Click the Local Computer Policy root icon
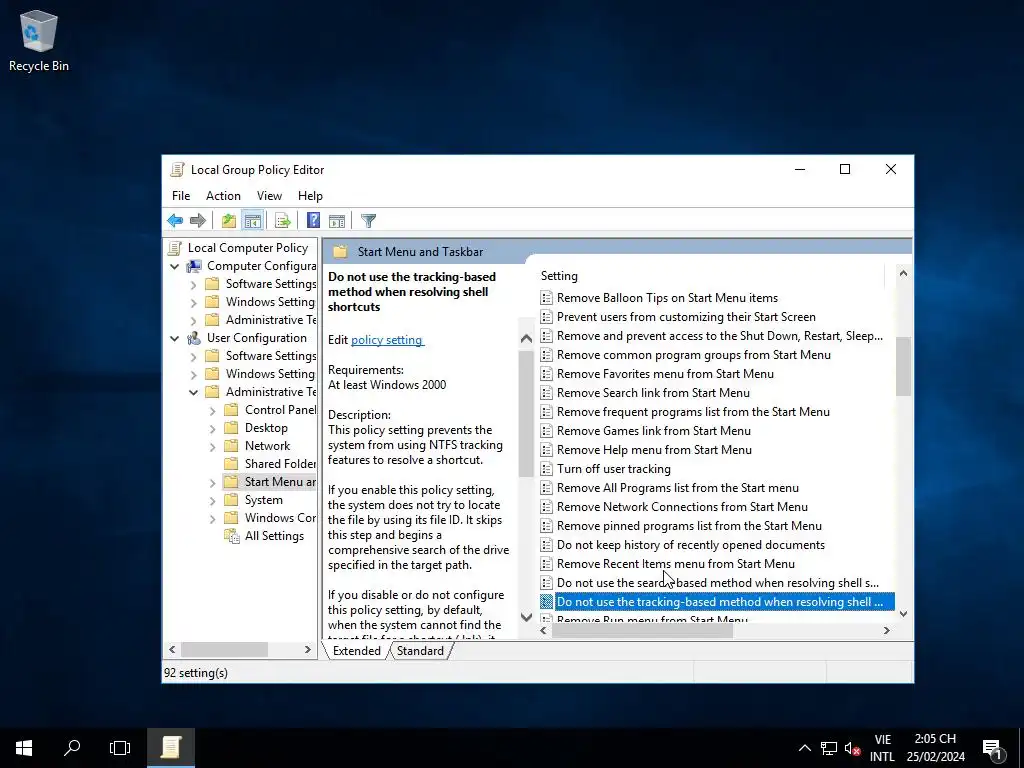 pos(174,248)
